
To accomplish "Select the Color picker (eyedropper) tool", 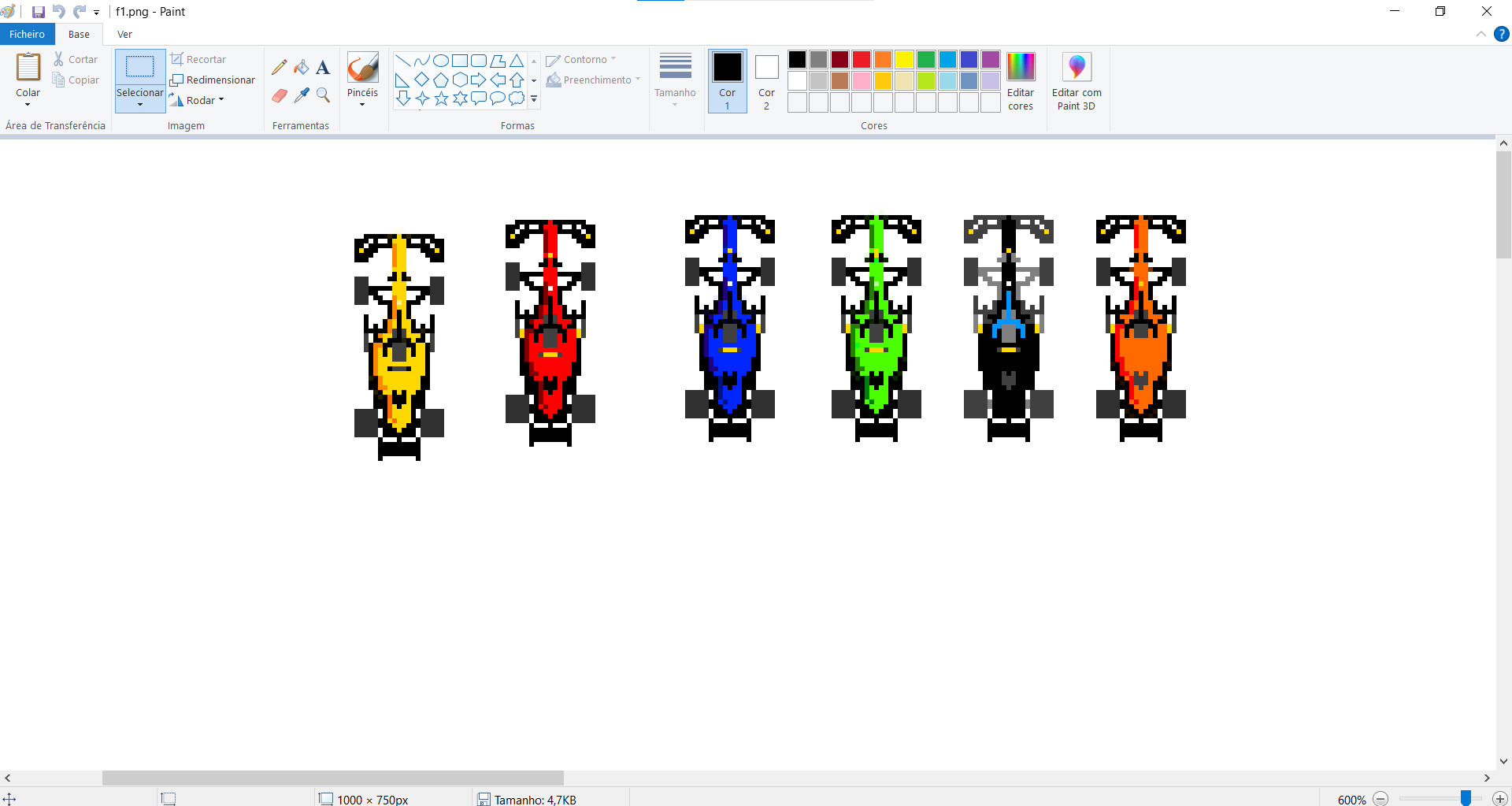I will pos(302,95).
